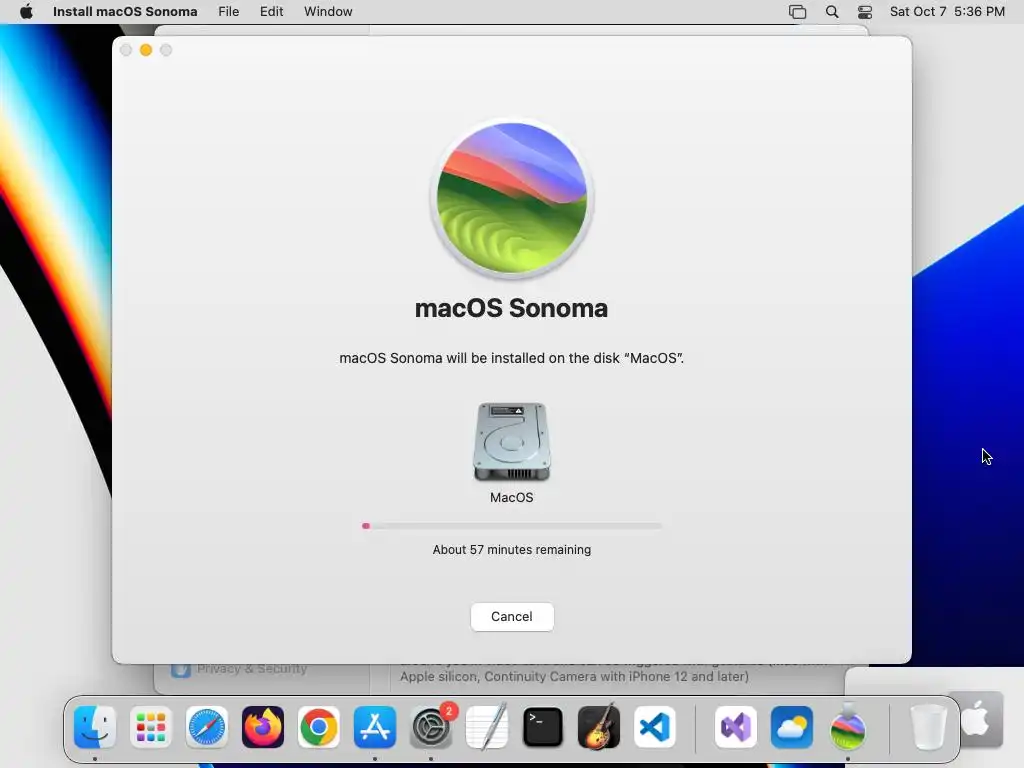Select the MacOS disk drive icon

[x=512, y=442]
